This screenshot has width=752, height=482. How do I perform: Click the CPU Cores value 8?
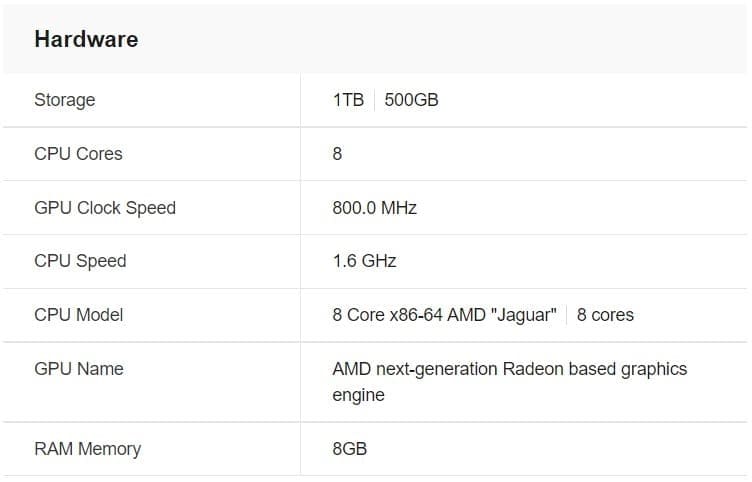(x=338, y=154)
